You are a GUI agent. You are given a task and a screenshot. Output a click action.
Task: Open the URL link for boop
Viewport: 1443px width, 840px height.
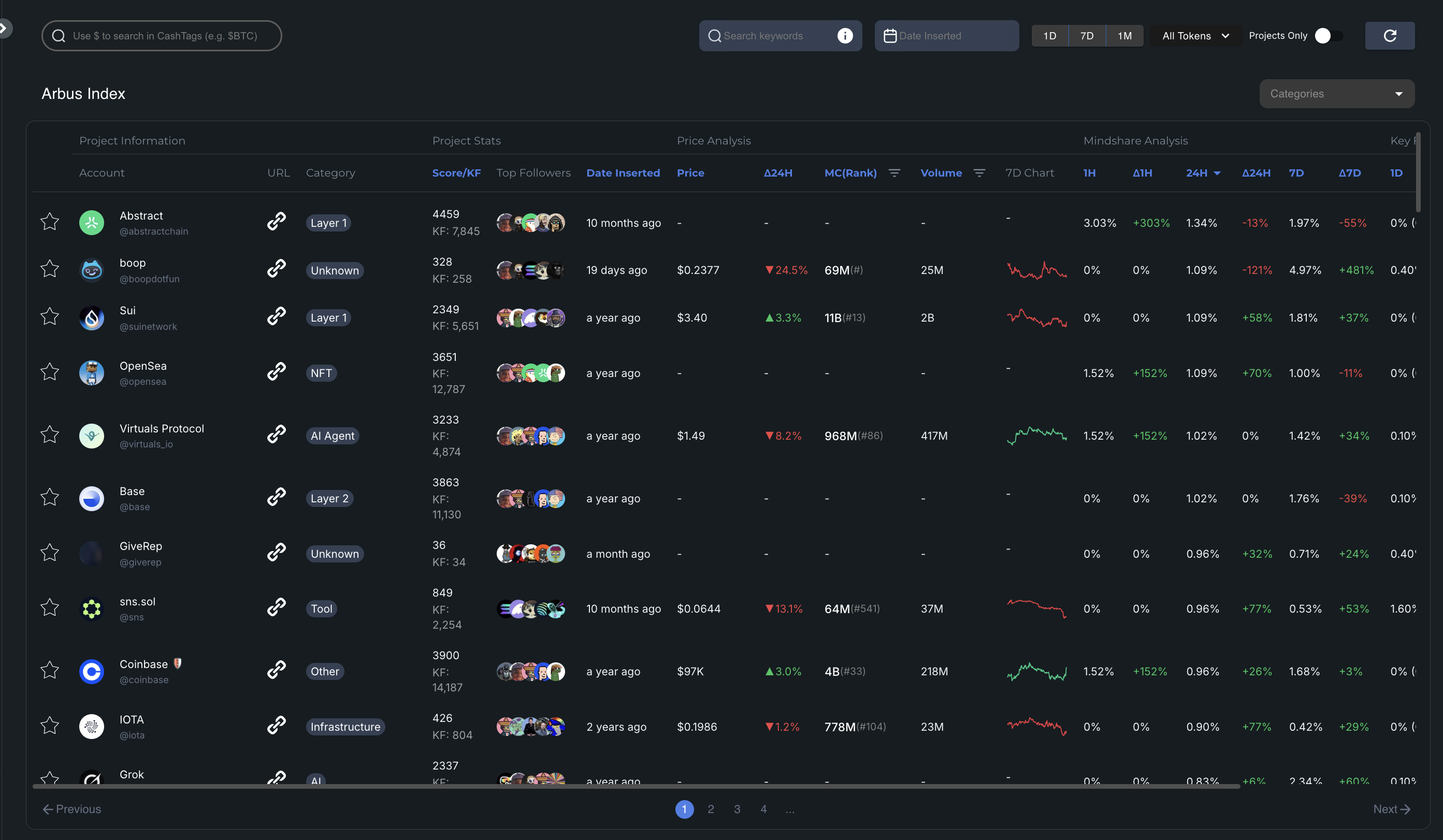click(x=277, y=269)
